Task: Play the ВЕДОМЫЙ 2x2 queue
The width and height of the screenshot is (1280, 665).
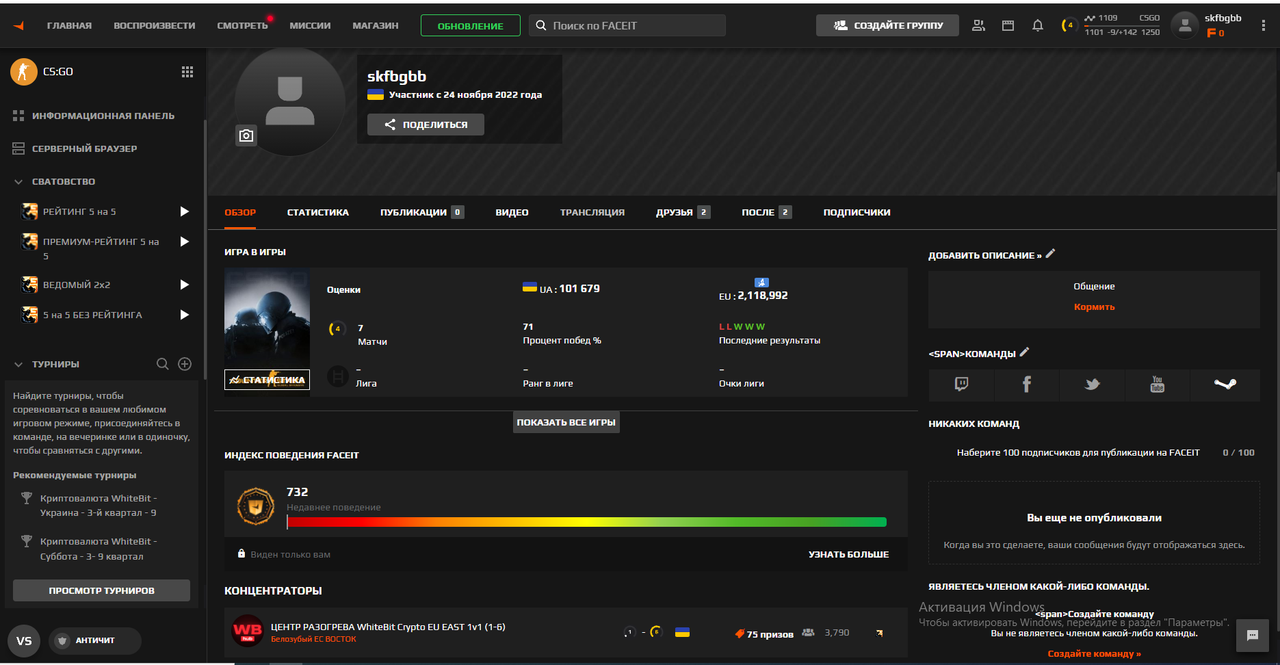Action: coord(184,285)
